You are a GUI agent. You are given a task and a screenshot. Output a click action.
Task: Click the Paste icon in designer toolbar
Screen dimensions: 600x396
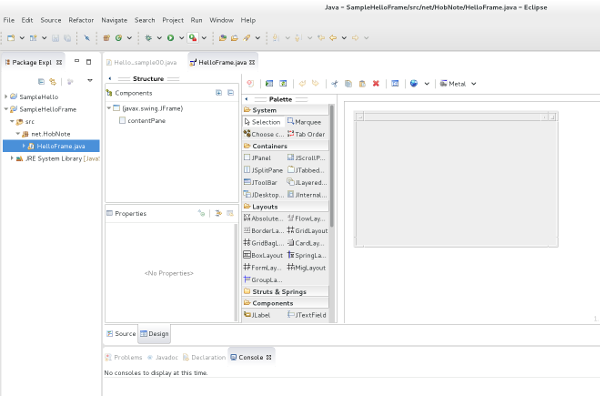coord(362,83)
